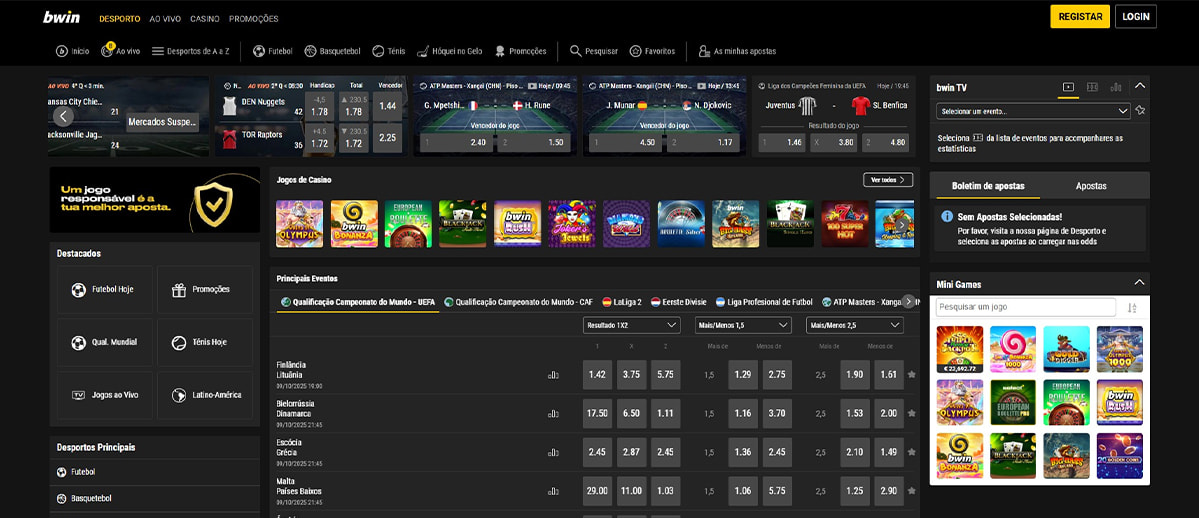Select Qualificação Campeonato do Mundo - CAF tab
Image resolution: width=1199 pixels, height=518 pixels.
coord(518,302)
